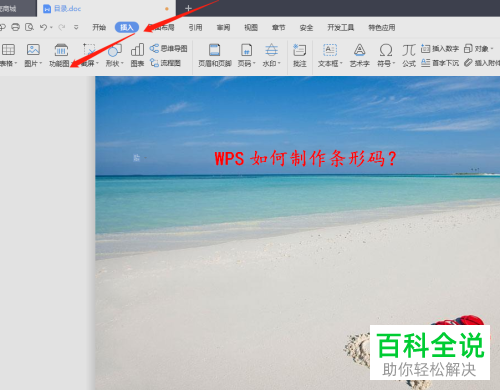Open 思维导图 (Mind map) tool

(168, 49)
